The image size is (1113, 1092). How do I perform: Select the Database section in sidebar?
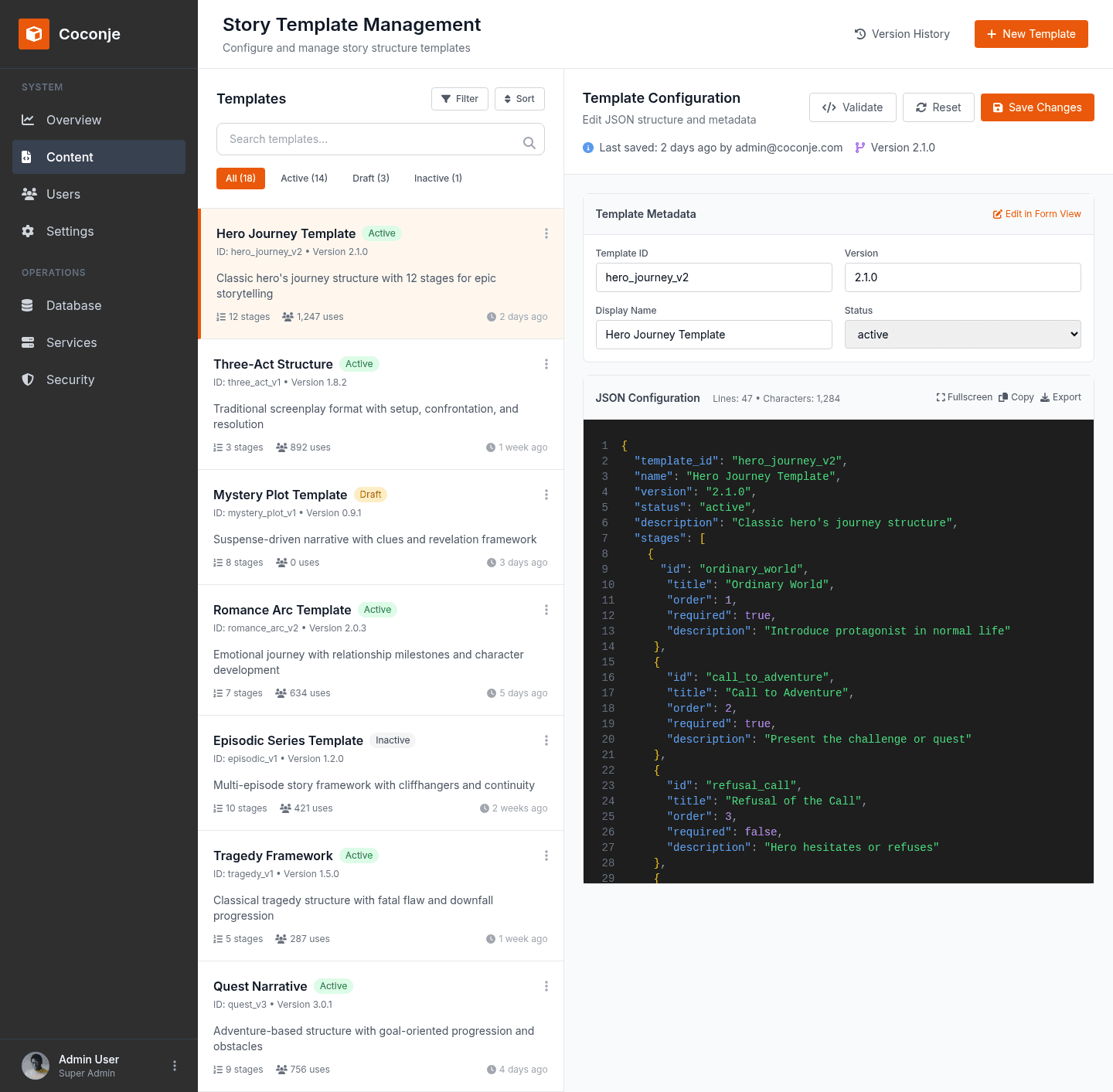(73, 305)
